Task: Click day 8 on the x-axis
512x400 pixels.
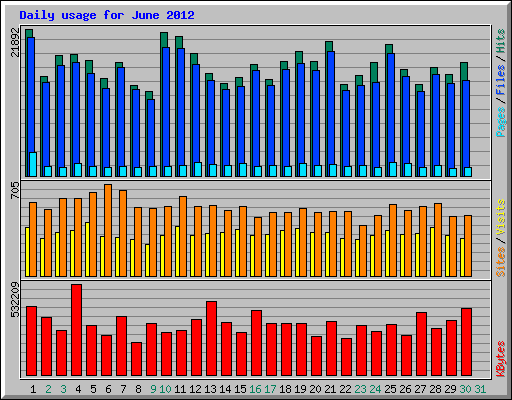Action: (x=138, y=389)
